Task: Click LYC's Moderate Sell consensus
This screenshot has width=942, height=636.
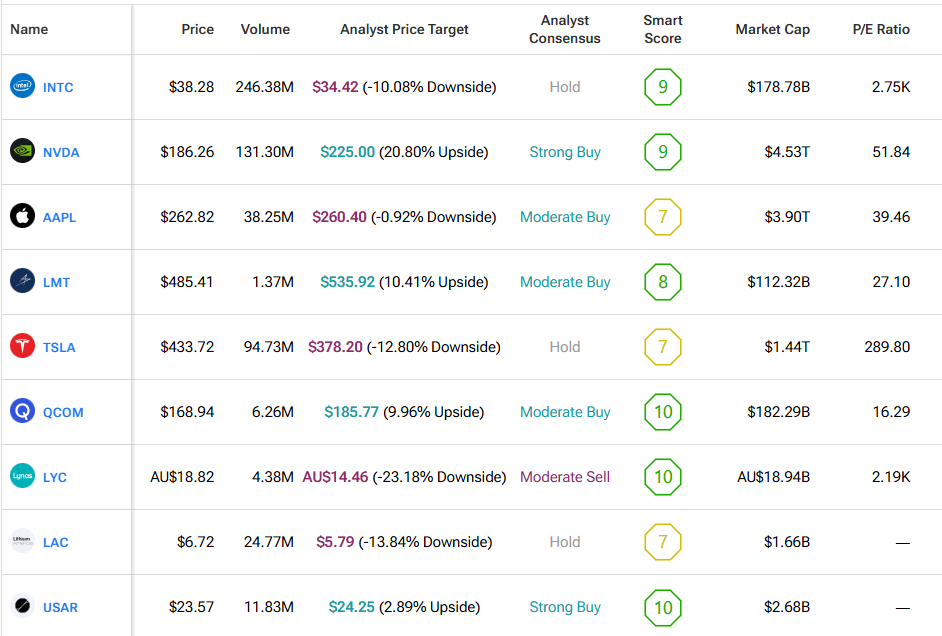Action: coord(565,477)
